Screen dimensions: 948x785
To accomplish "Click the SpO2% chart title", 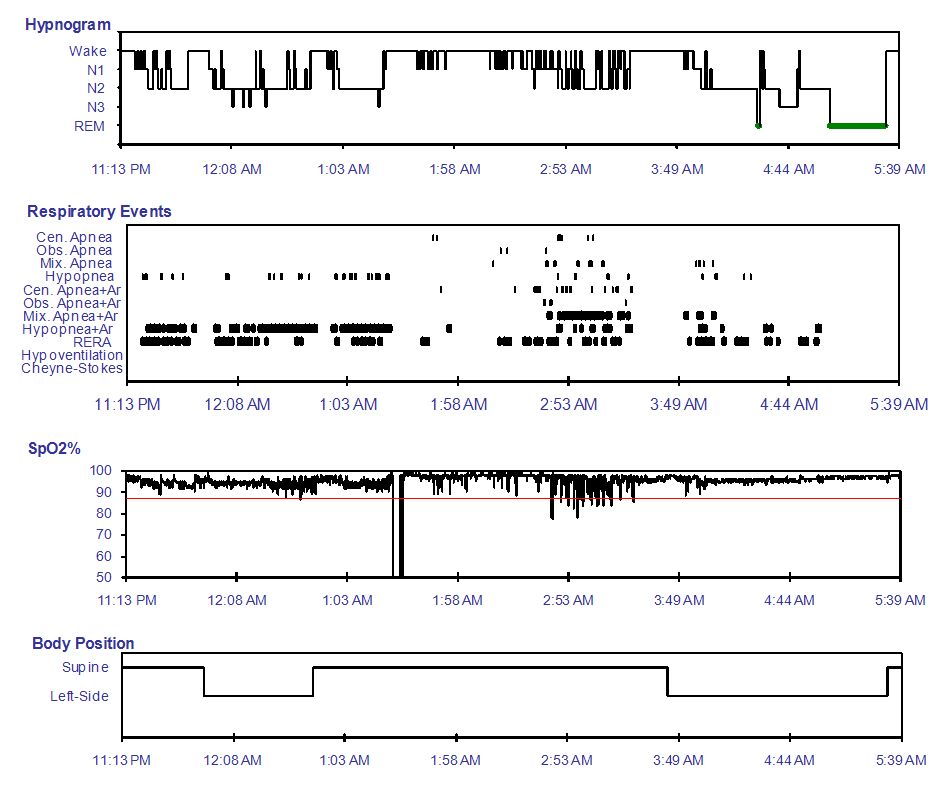I will click(54, 449).
